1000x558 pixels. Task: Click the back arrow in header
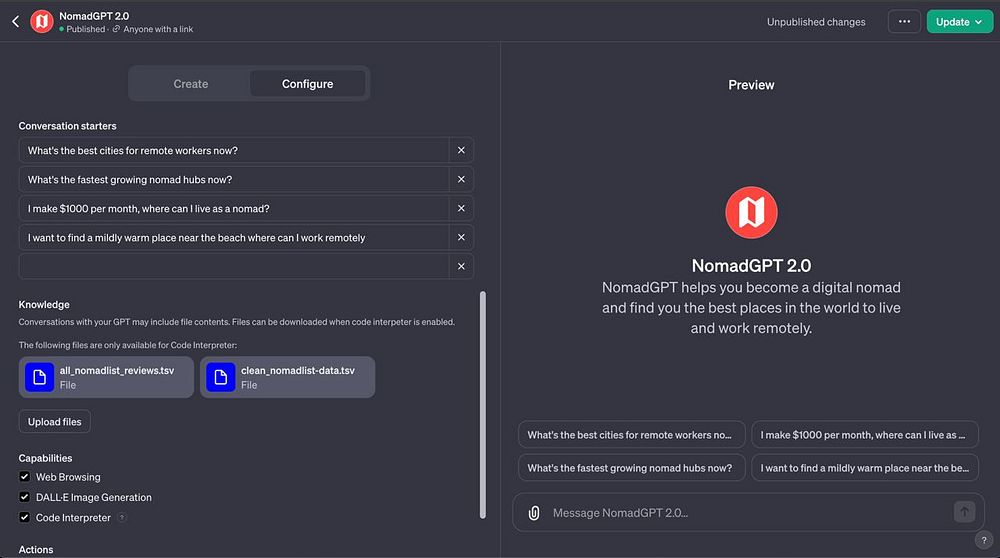click(15, 21)
